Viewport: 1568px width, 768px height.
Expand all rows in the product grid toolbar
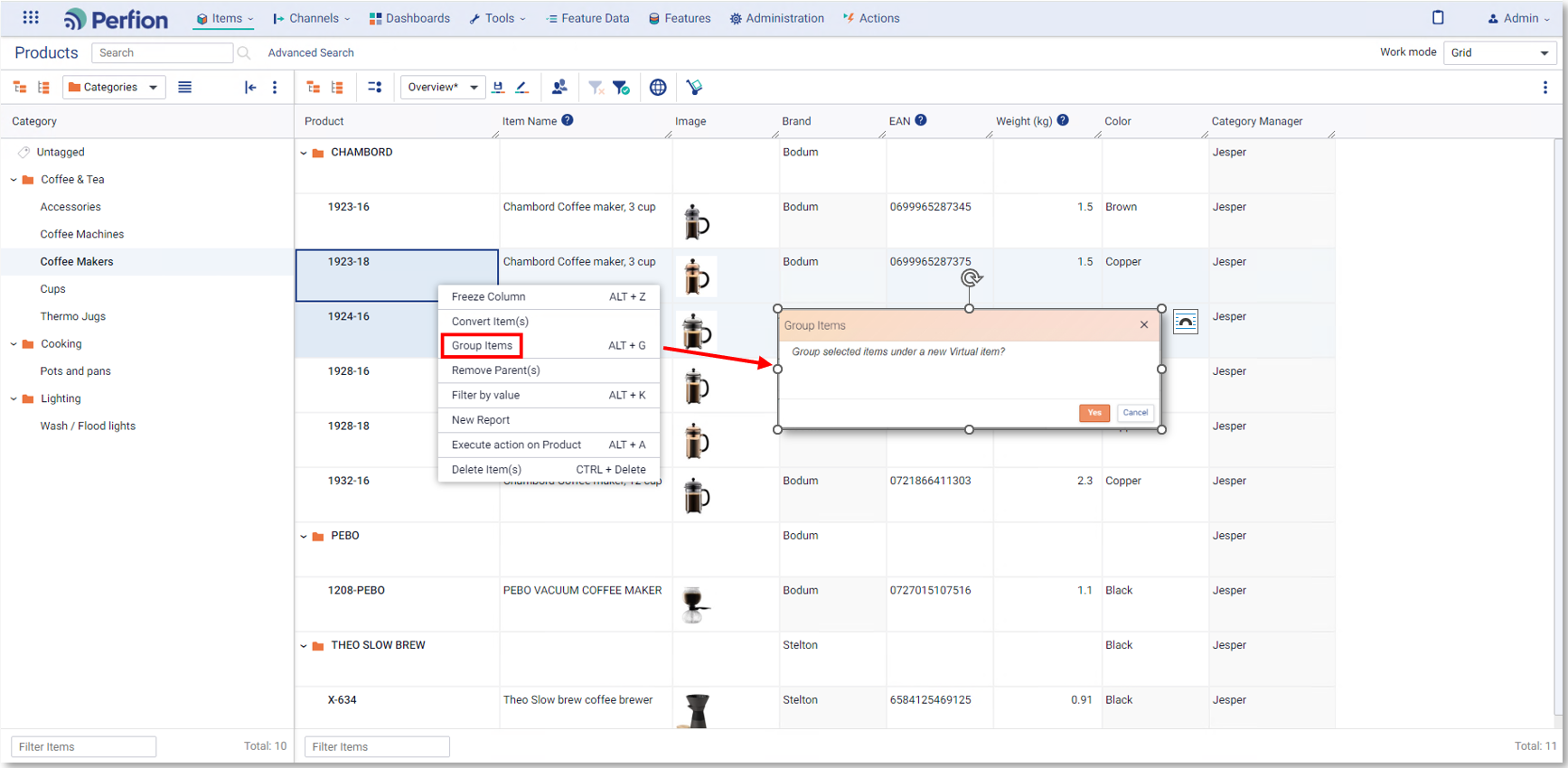pyautogui.click(x=314, y=88)
